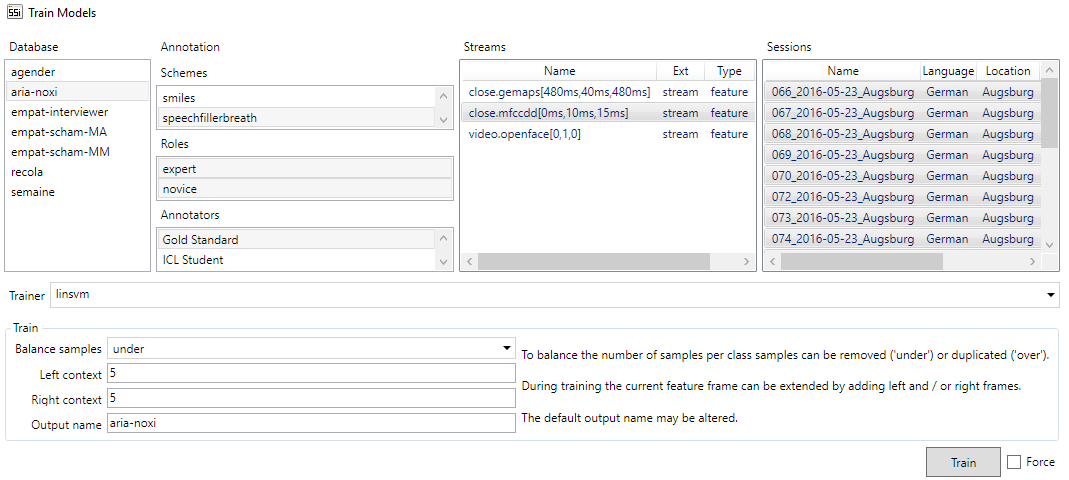The height and width of the screenshot is (480, 1069).
Task: Click the Train button
Action: point(962,462)
